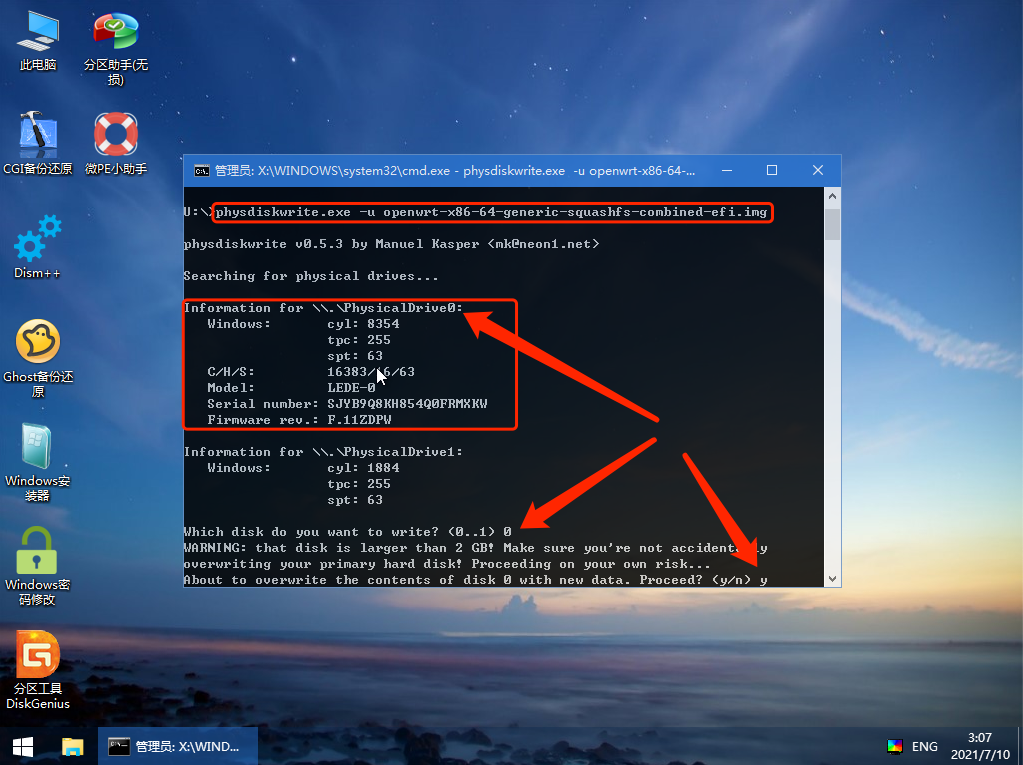Select the Windows安装器 desktop icon
1023x765 pixels.
38,462
